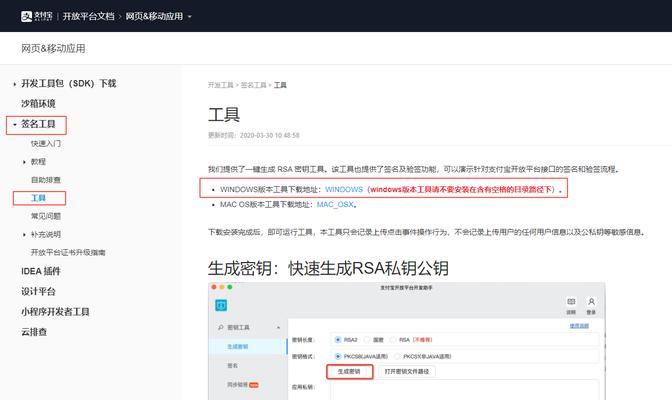Choose the 国密 key length radio button

coord(367,340)
